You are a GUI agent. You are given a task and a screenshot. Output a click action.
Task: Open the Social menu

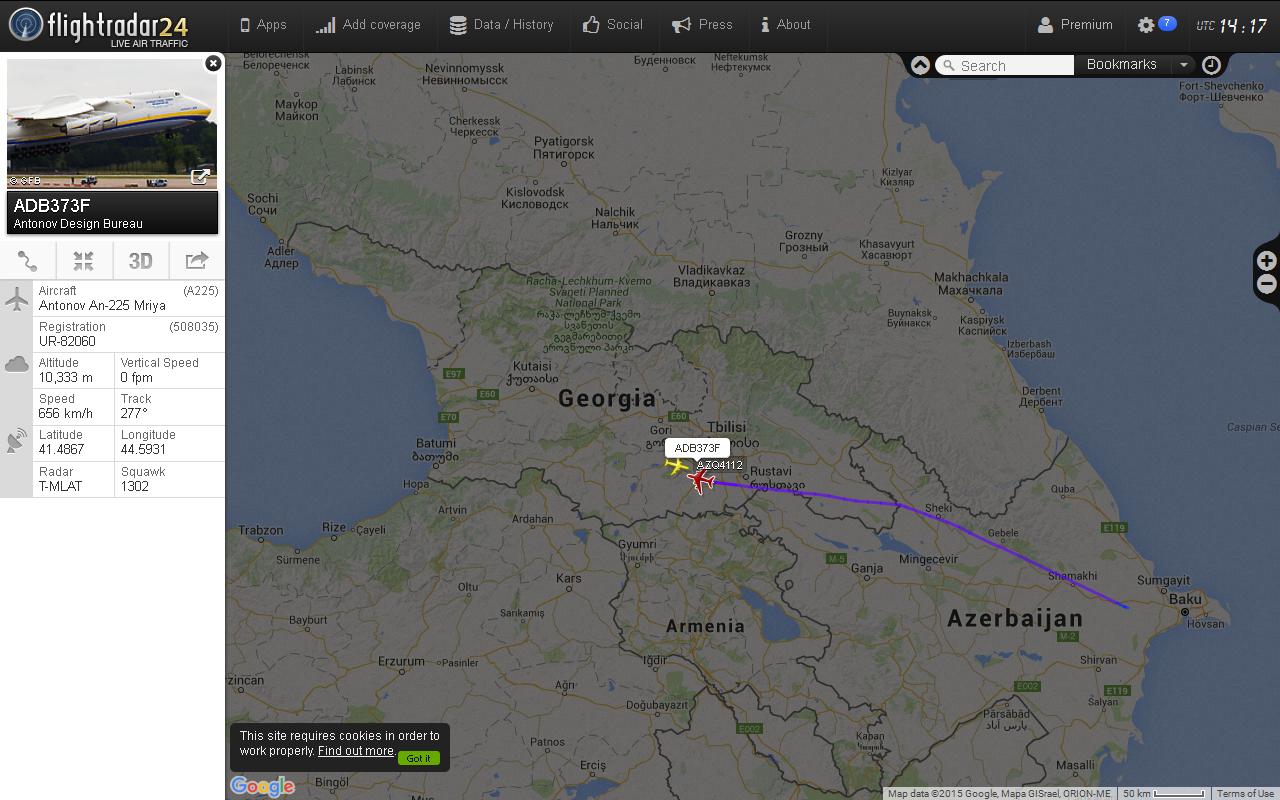(612, 25)
